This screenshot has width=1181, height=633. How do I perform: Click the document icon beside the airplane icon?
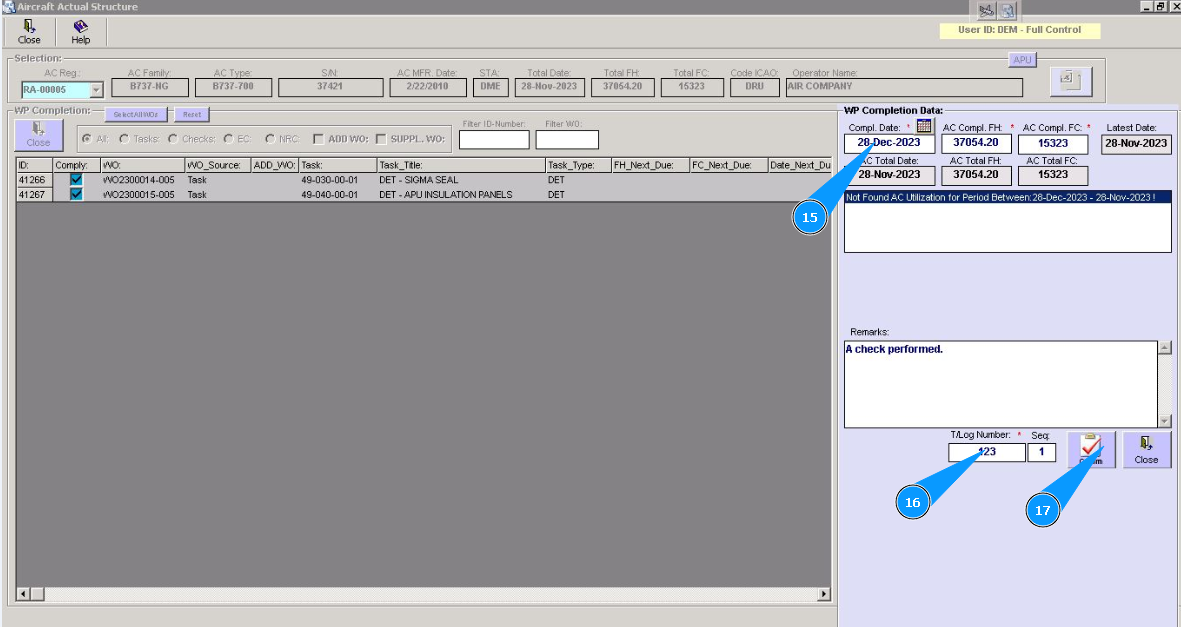[x=1008, y=11]
